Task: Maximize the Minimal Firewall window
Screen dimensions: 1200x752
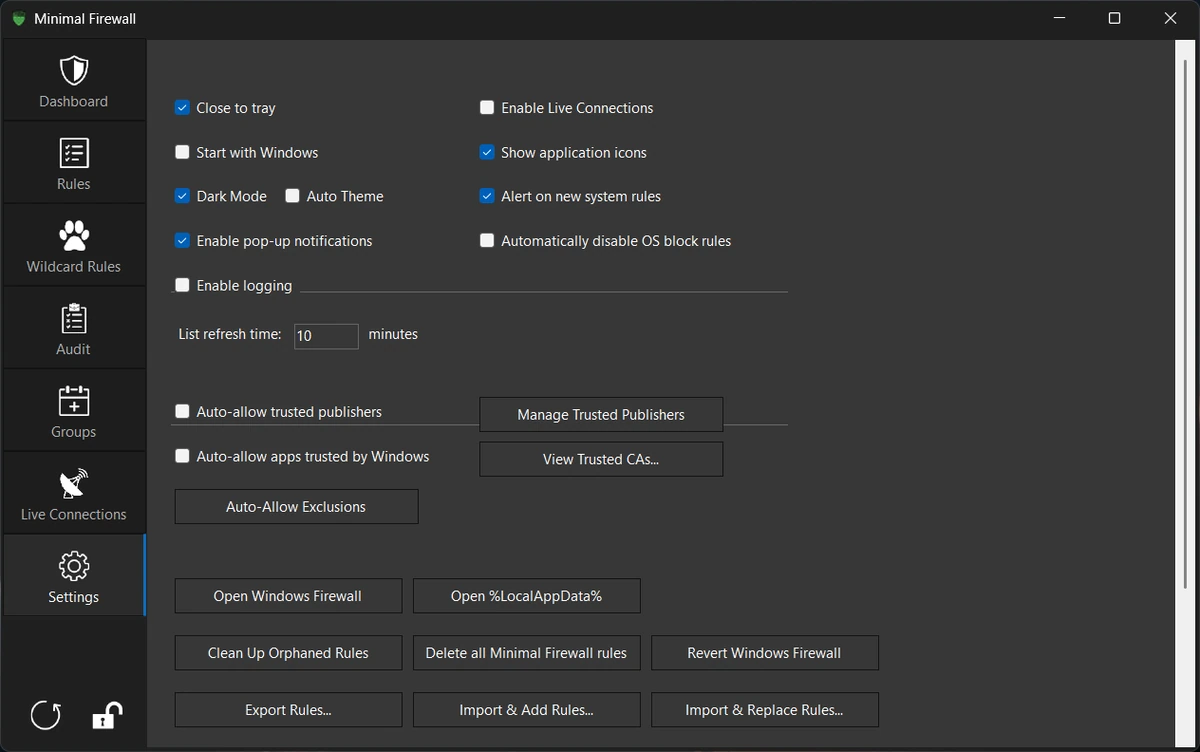Action: [1114, 19]
